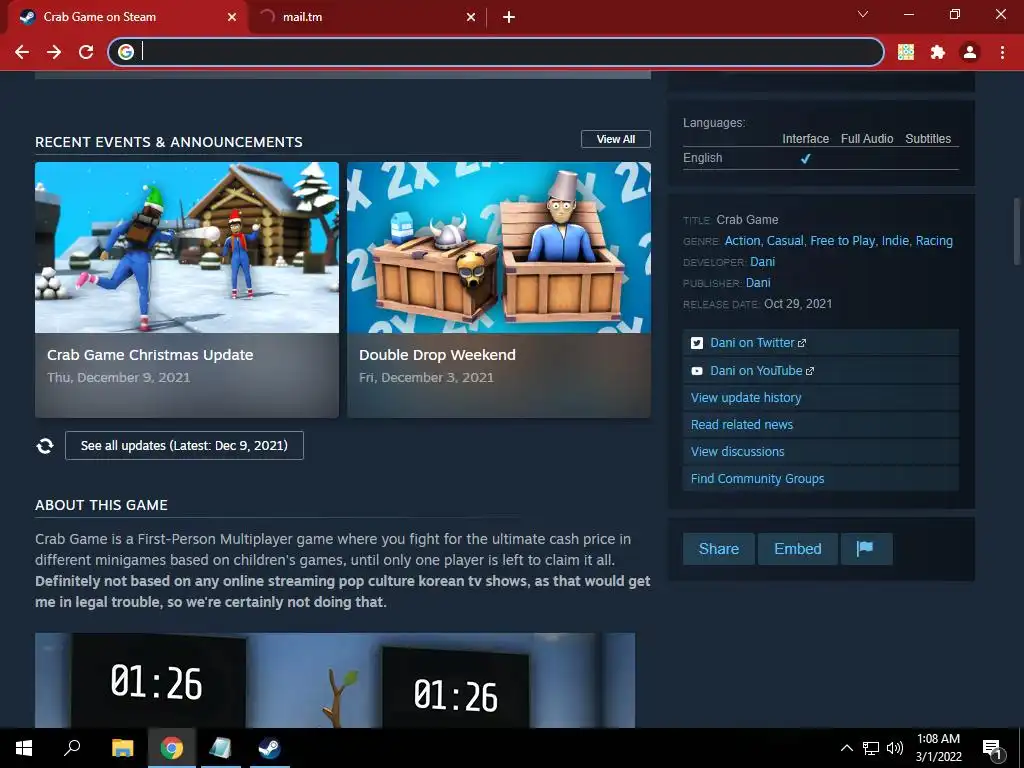Click the flag report button

click(866, 549)
